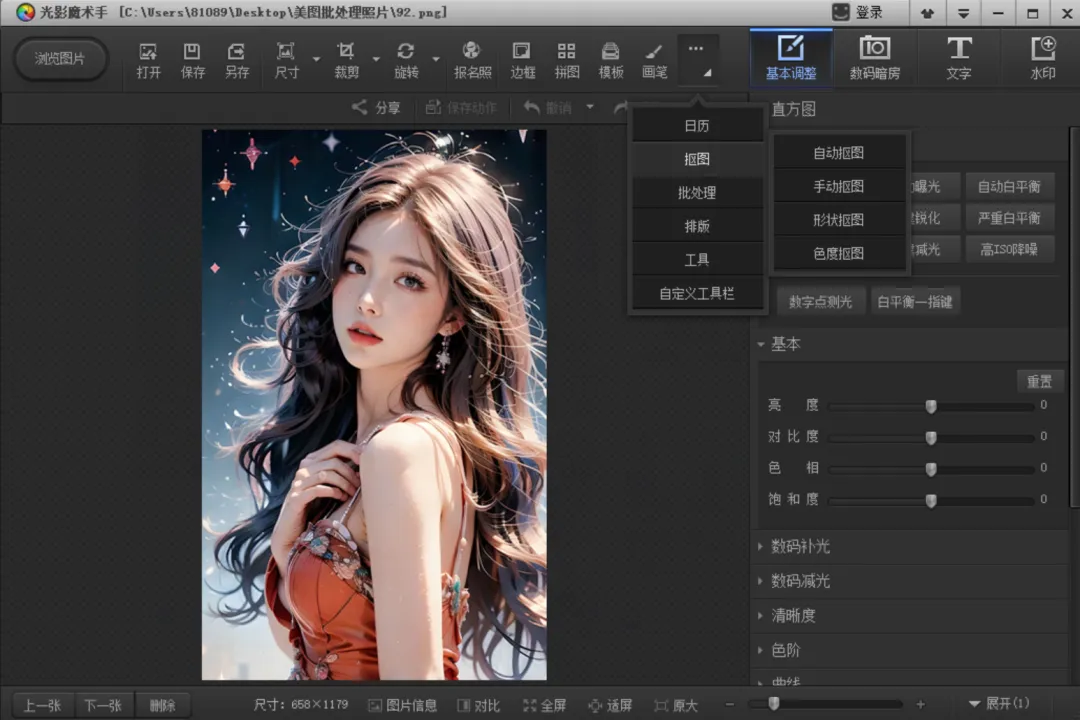
Task: Click the 撤销 undo icon
Action: 531,107
